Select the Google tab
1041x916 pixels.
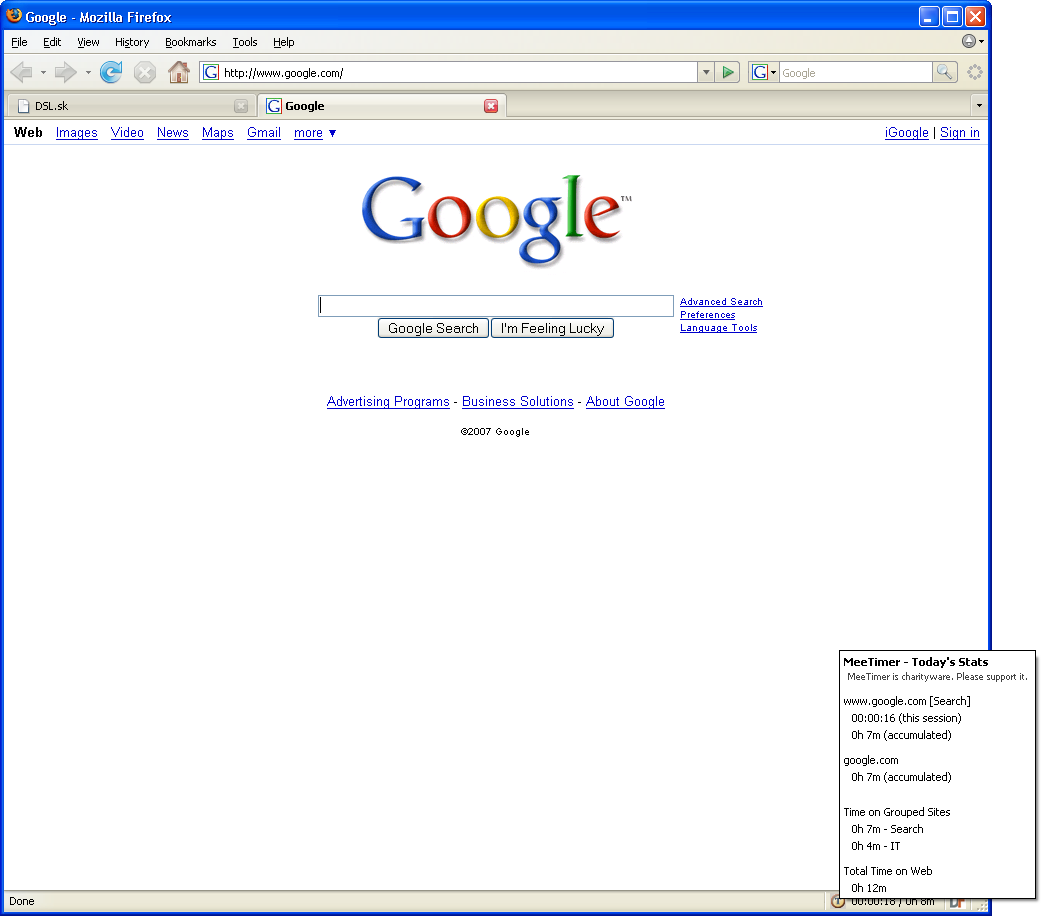coord(382,106)
